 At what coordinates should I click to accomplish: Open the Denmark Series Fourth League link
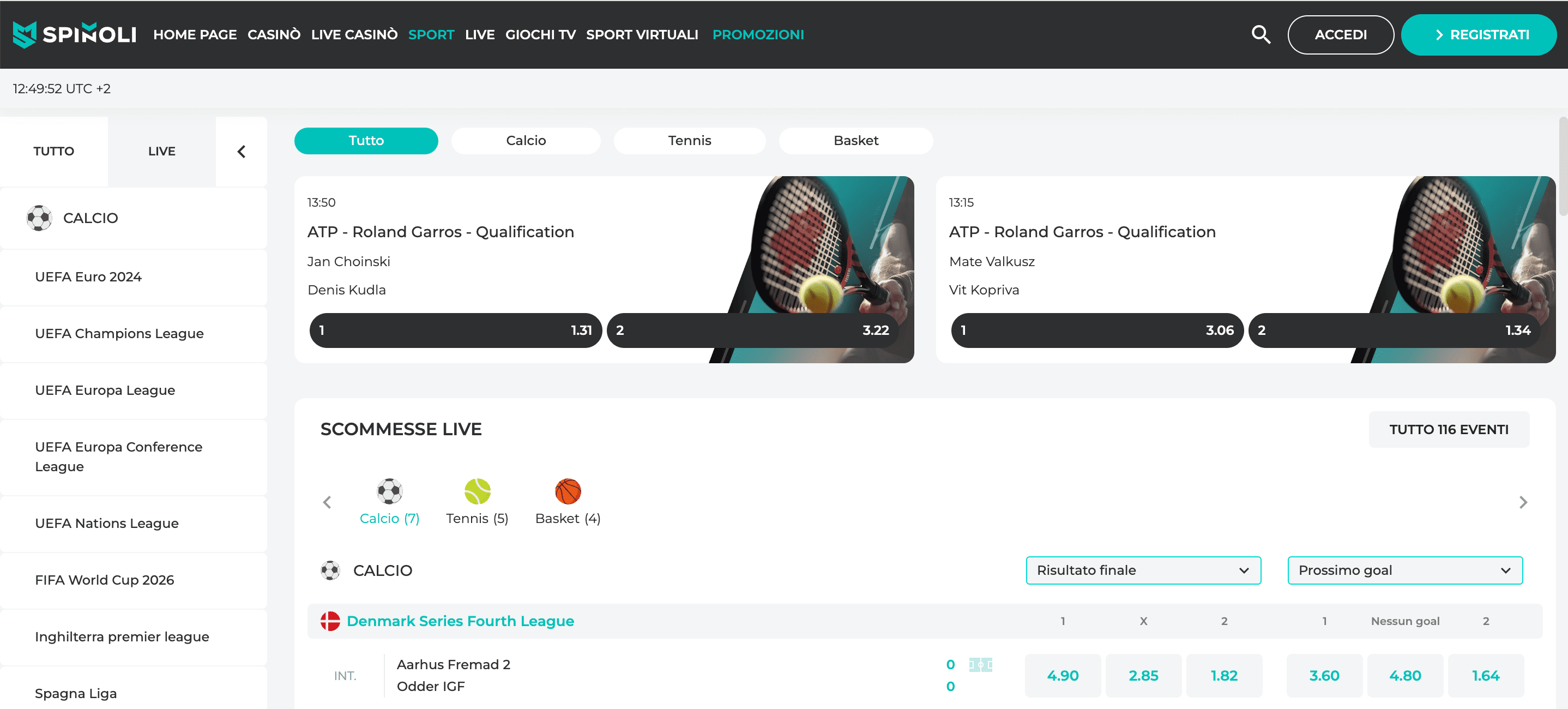point(460,621)
